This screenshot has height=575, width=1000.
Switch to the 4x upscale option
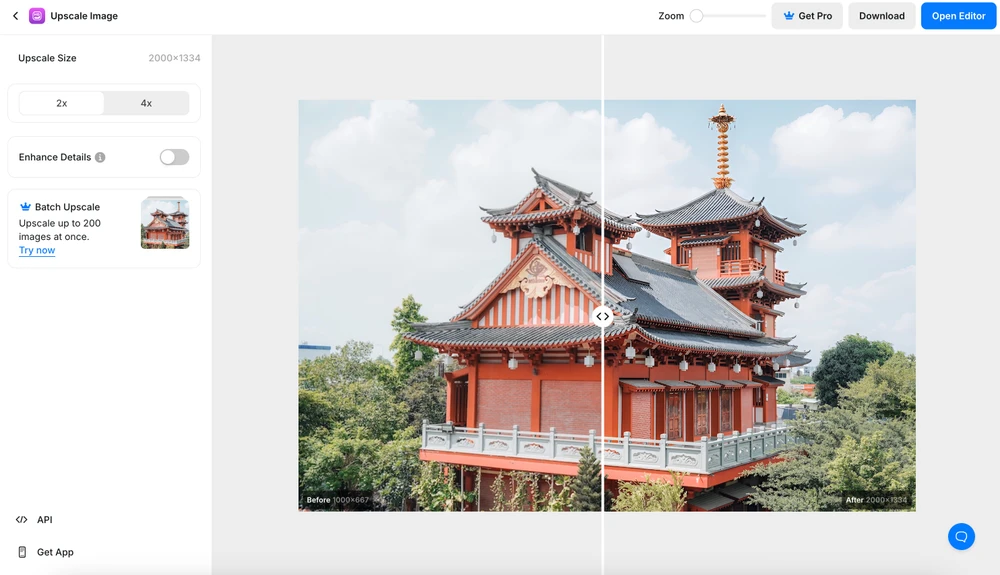click(x=146, y=103)
